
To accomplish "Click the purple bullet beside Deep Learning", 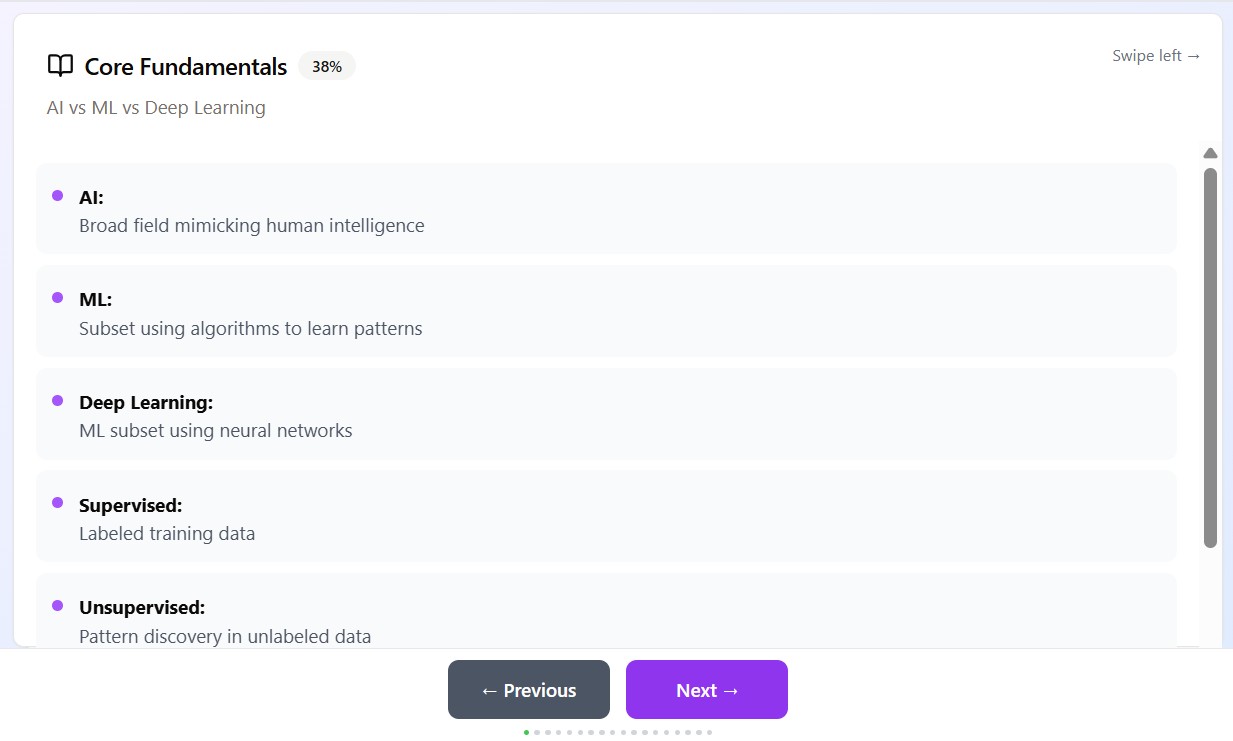I will pyautogui.click(x=57, y=401).
